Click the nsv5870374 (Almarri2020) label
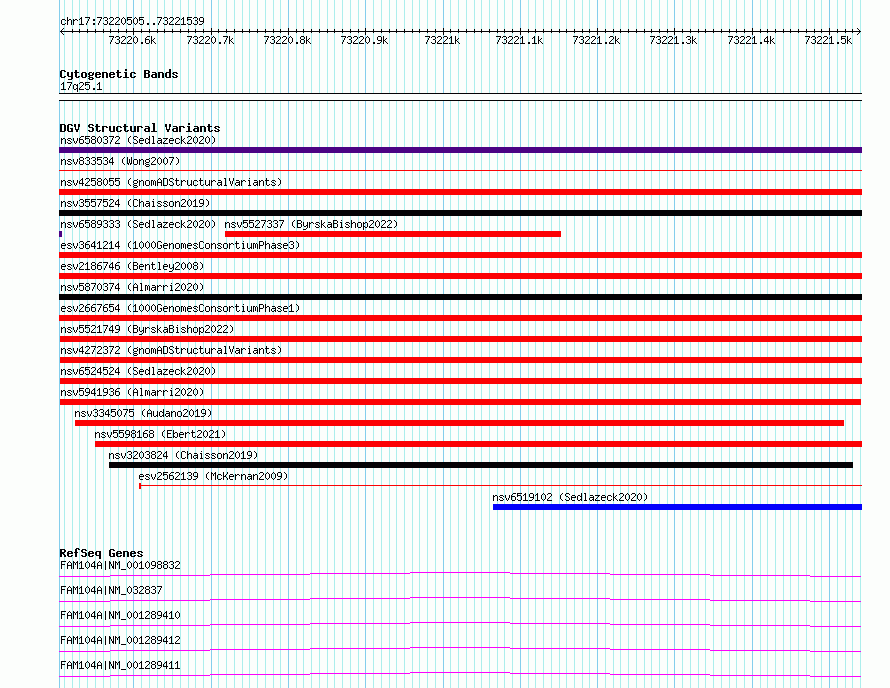Screen dimensions: 890x688 [132, 287]
